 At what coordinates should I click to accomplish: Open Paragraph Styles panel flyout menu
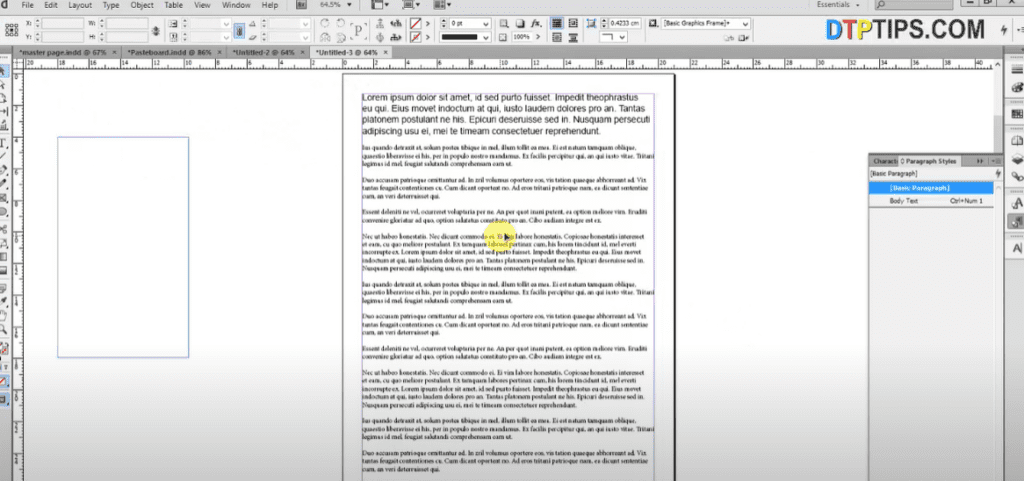tap(995, 161)
